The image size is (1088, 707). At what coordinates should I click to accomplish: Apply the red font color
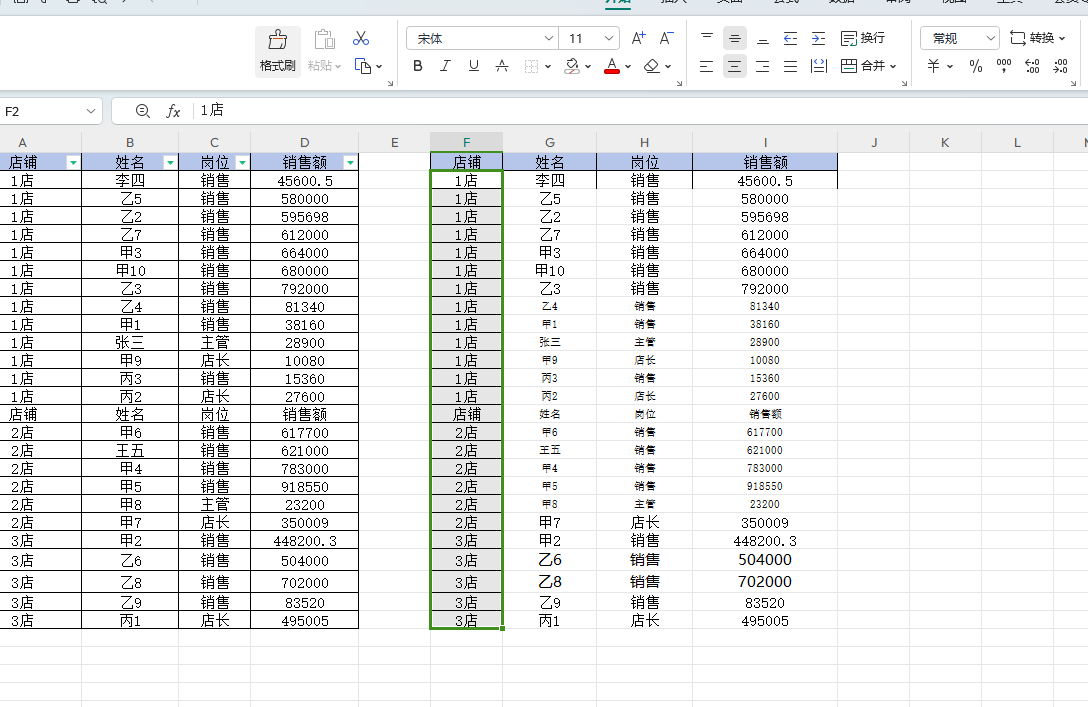612,66
